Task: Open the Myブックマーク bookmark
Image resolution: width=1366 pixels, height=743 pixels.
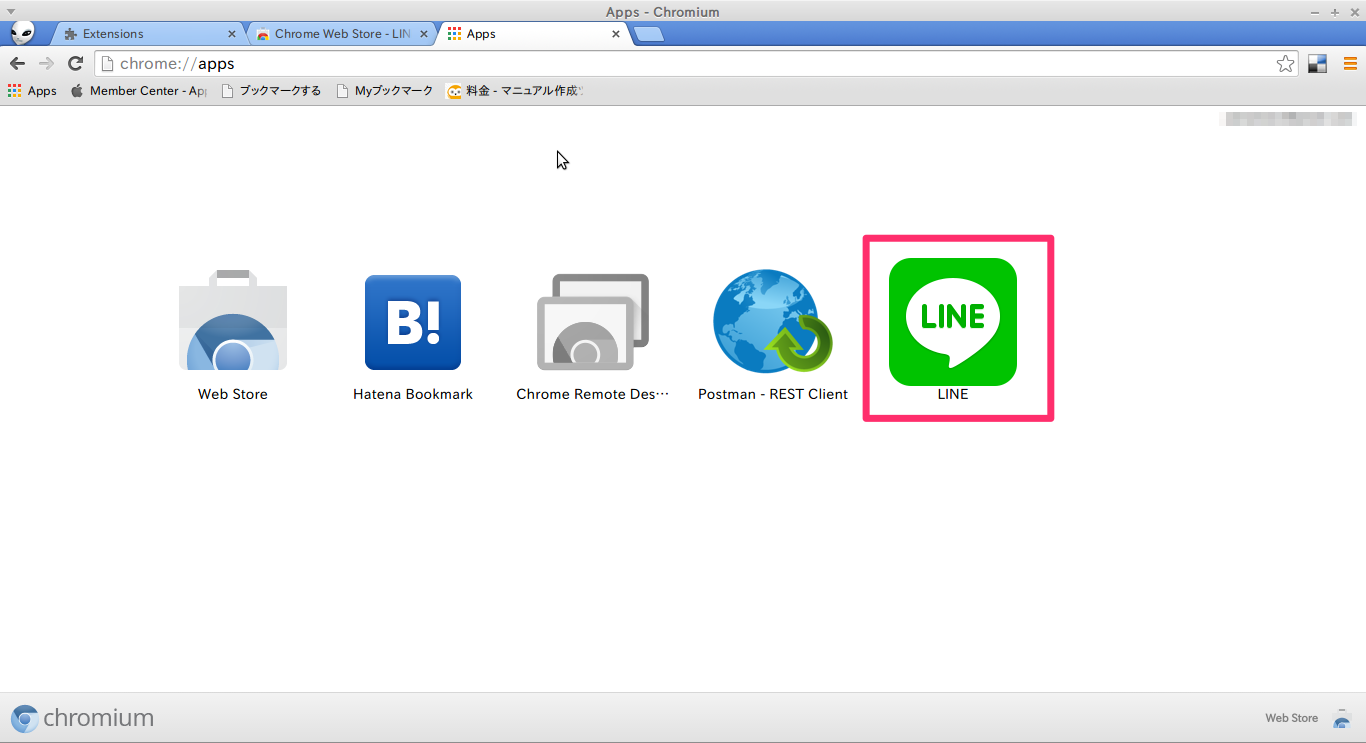Action: pyautogui.click(x=384, y=91)
